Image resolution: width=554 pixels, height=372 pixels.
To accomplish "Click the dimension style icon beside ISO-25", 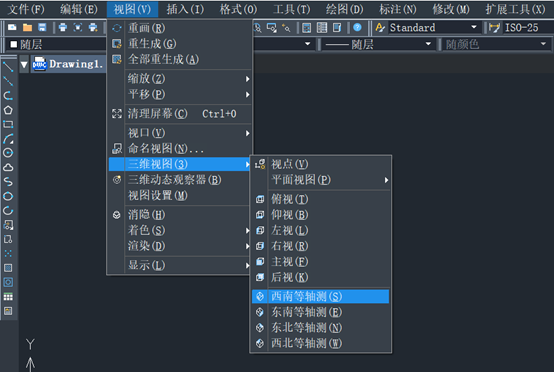I will pos(494,28).
